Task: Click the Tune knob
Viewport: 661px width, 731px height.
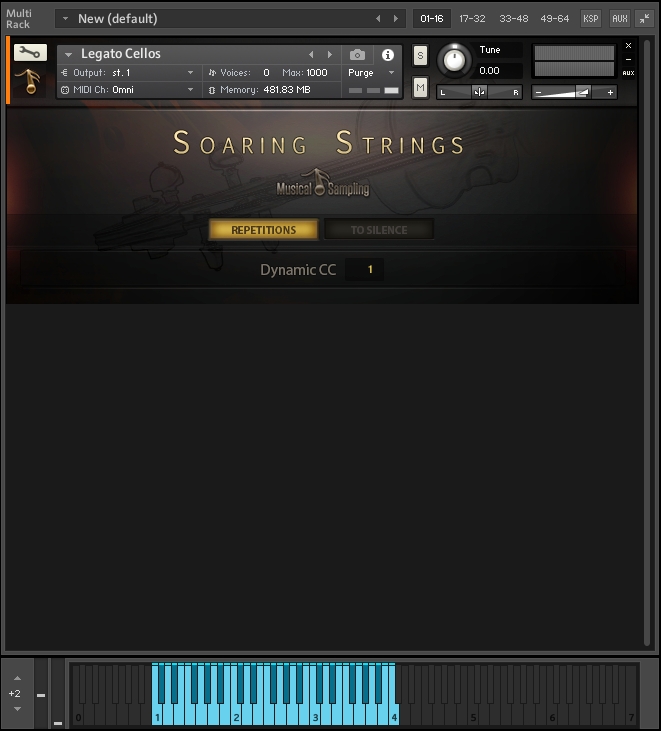Action: tap(454, 60)
